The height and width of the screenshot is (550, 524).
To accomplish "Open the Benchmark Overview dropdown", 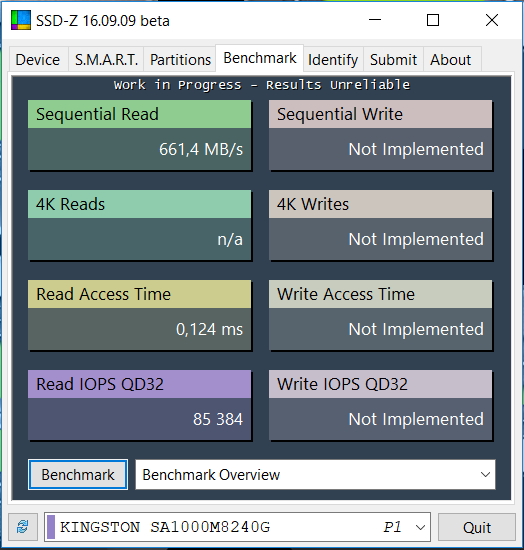I will (315, 474).
